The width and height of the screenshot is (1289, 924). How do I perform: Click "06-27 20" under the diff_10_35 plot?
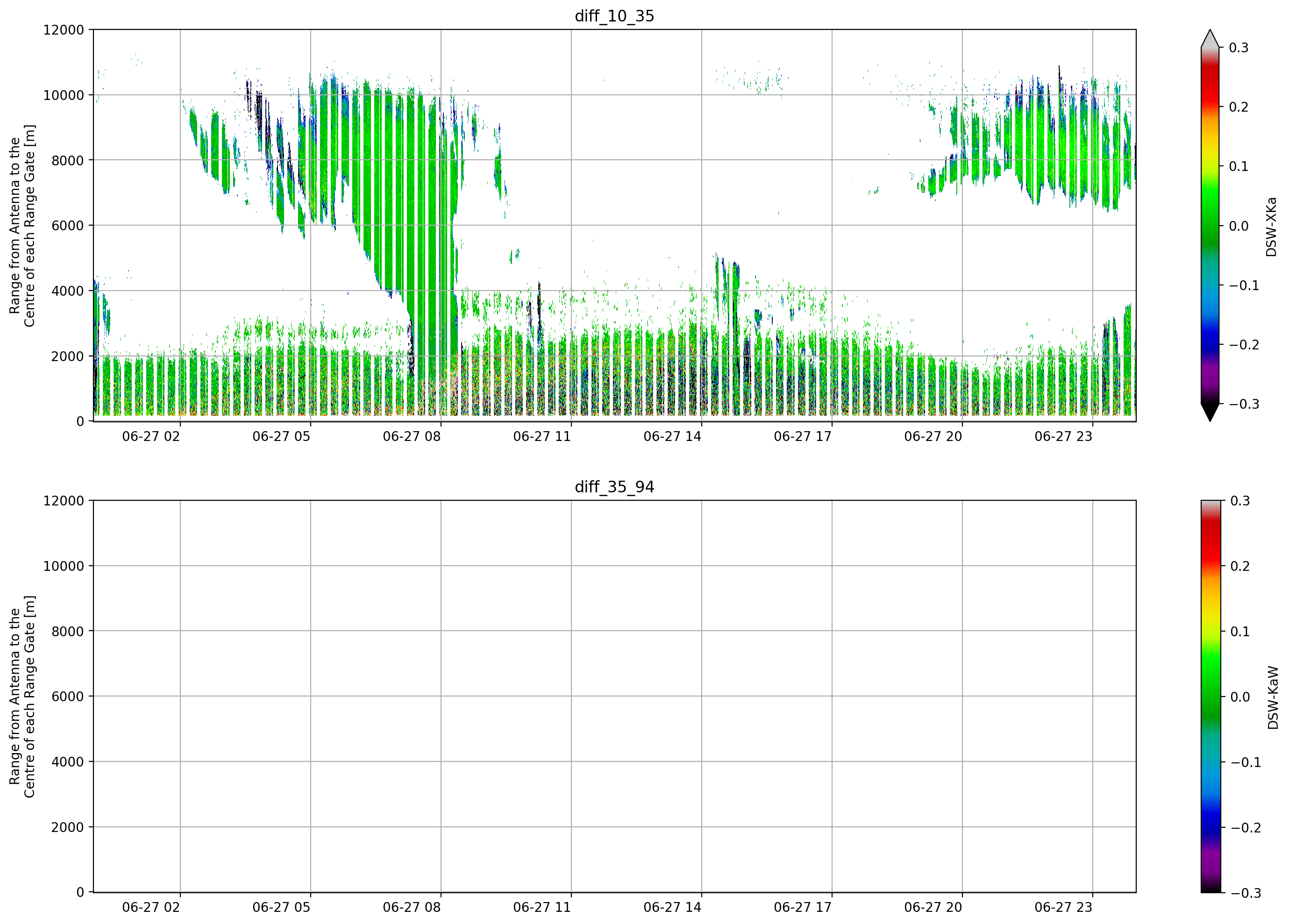pyautogui.click(x=933, y=436)
